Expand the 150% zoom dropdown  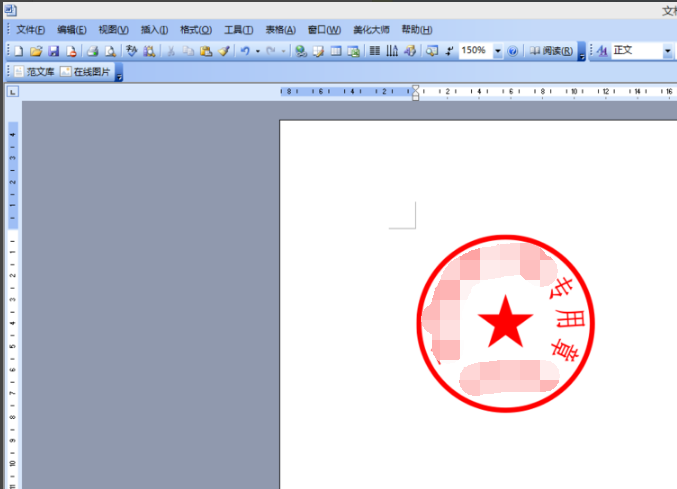498,51
